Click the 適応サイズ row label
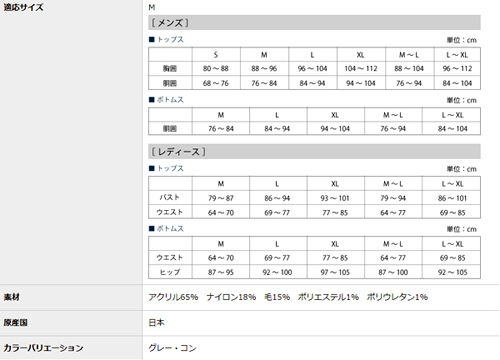Screen dimensions: 500x360 (x=23, y=7)
